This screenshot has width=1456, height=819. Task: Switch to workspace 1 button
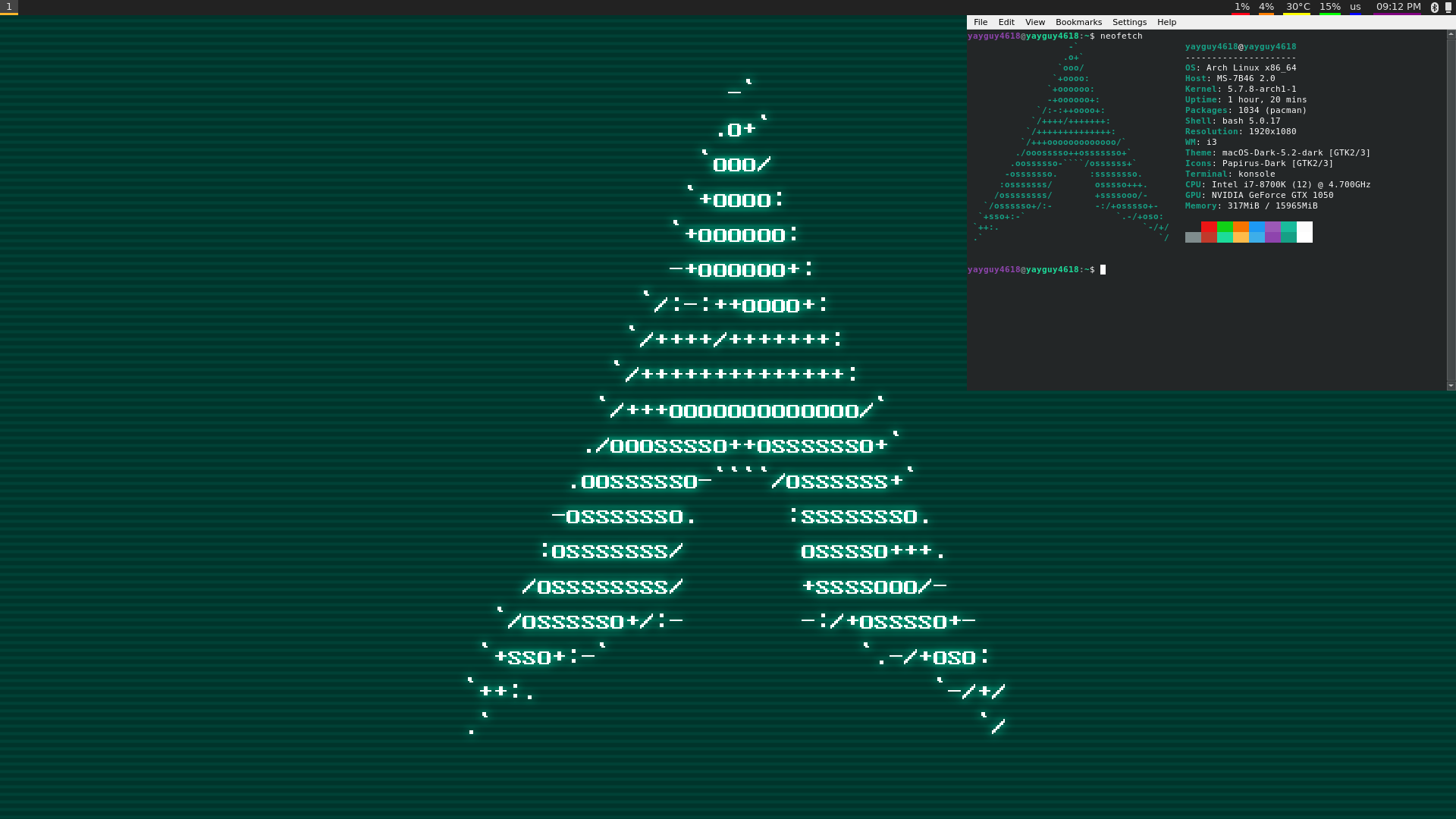pyautogui.click(x=9, y=7)
